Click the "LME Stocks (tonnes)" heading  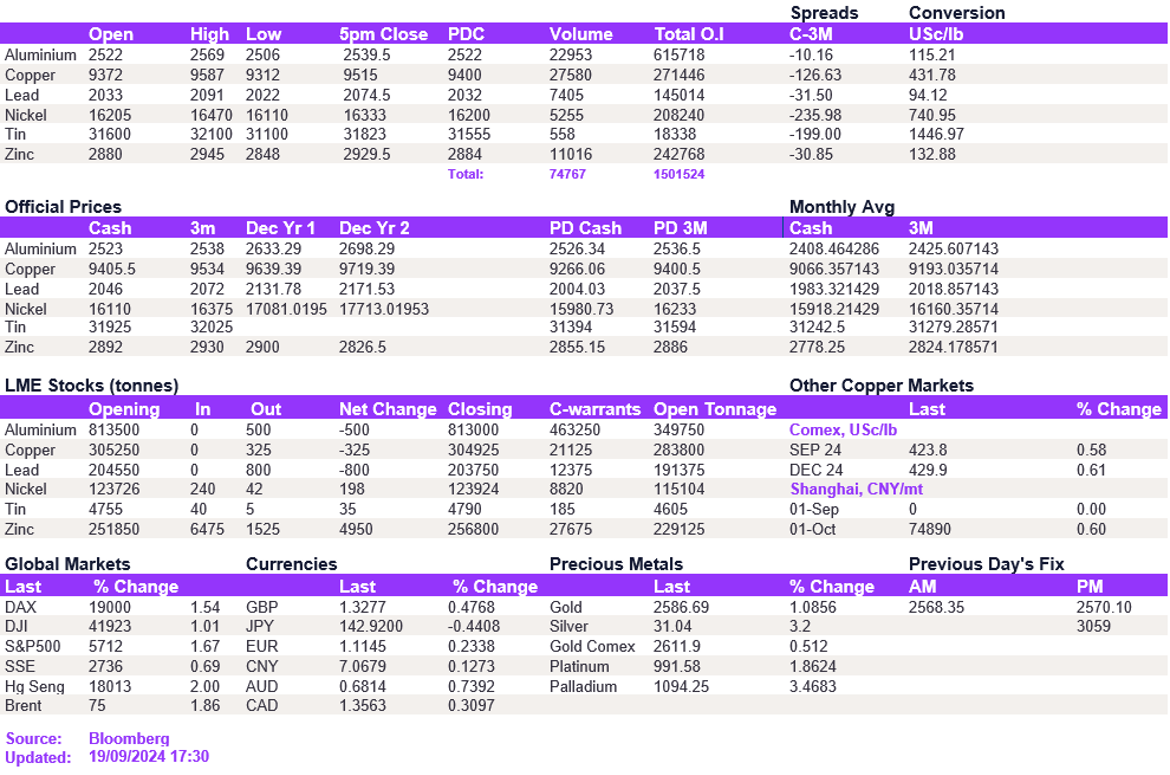(92, 386)
